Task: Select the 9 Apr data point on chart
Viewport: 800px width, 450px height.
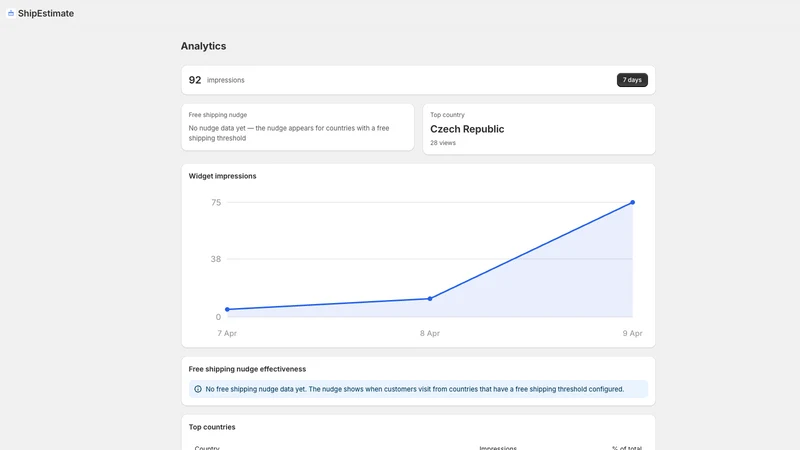Action: [x=633, y=203]
